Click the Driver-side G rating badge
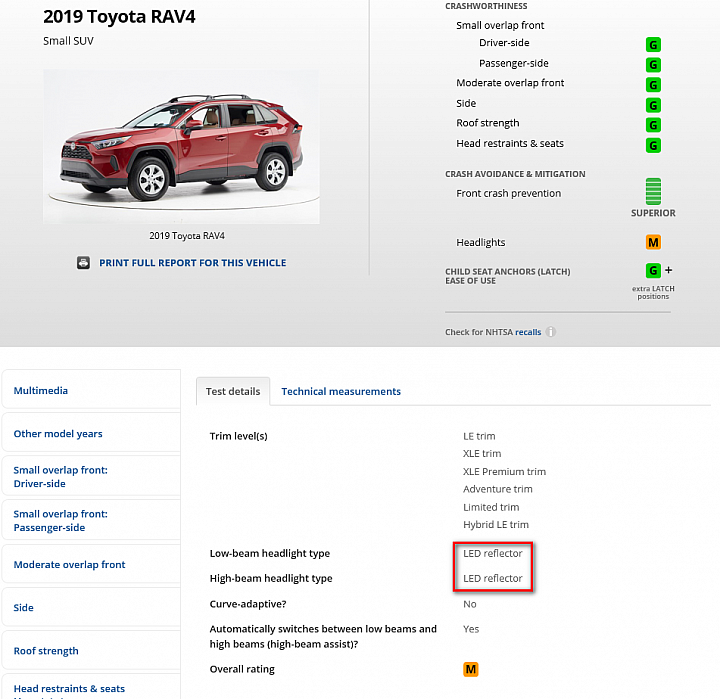The height and width of the screenshot is (699, 720). (653, 45)
